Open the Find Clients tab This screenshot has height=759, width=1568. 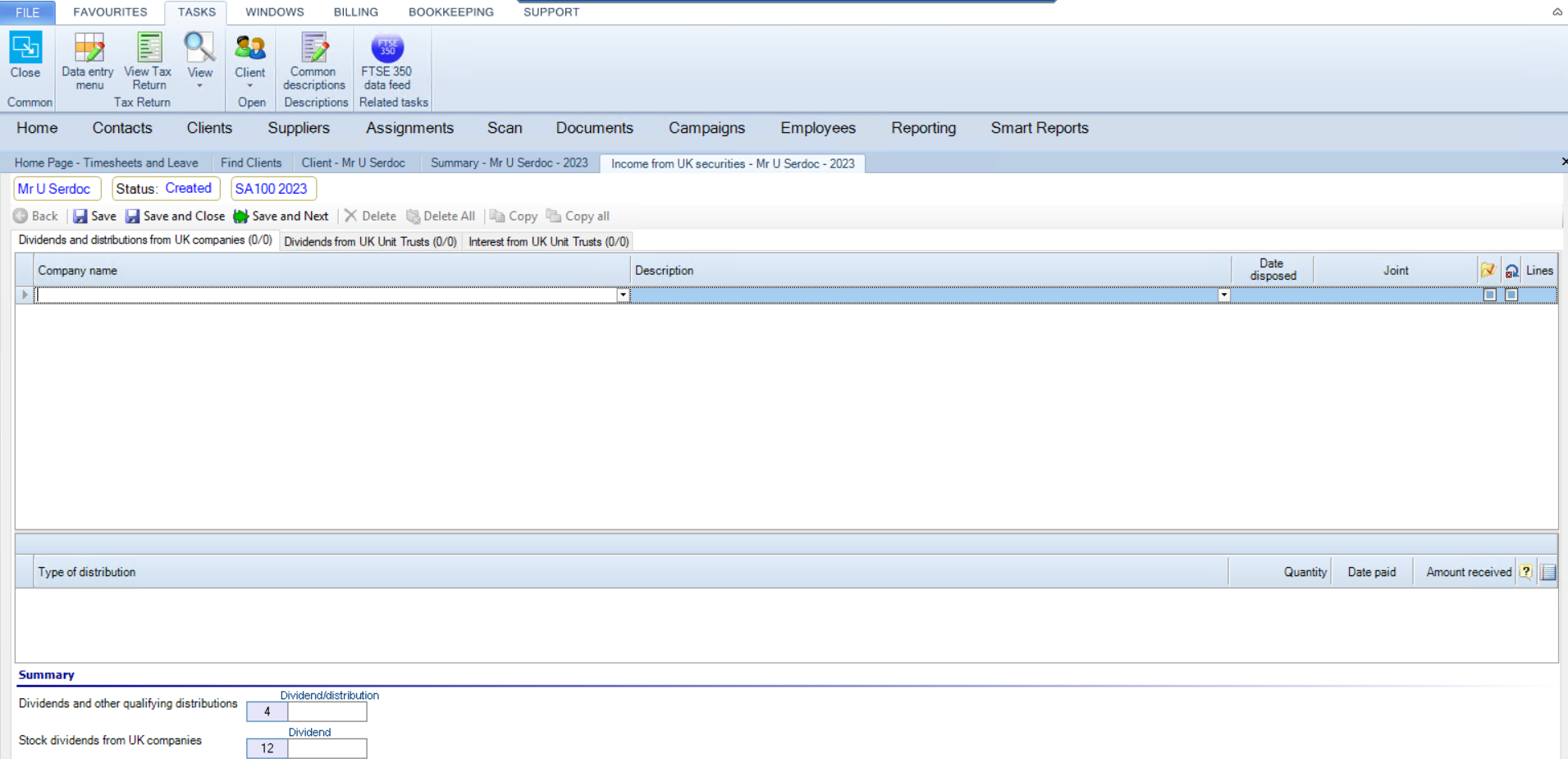[251, 162]
